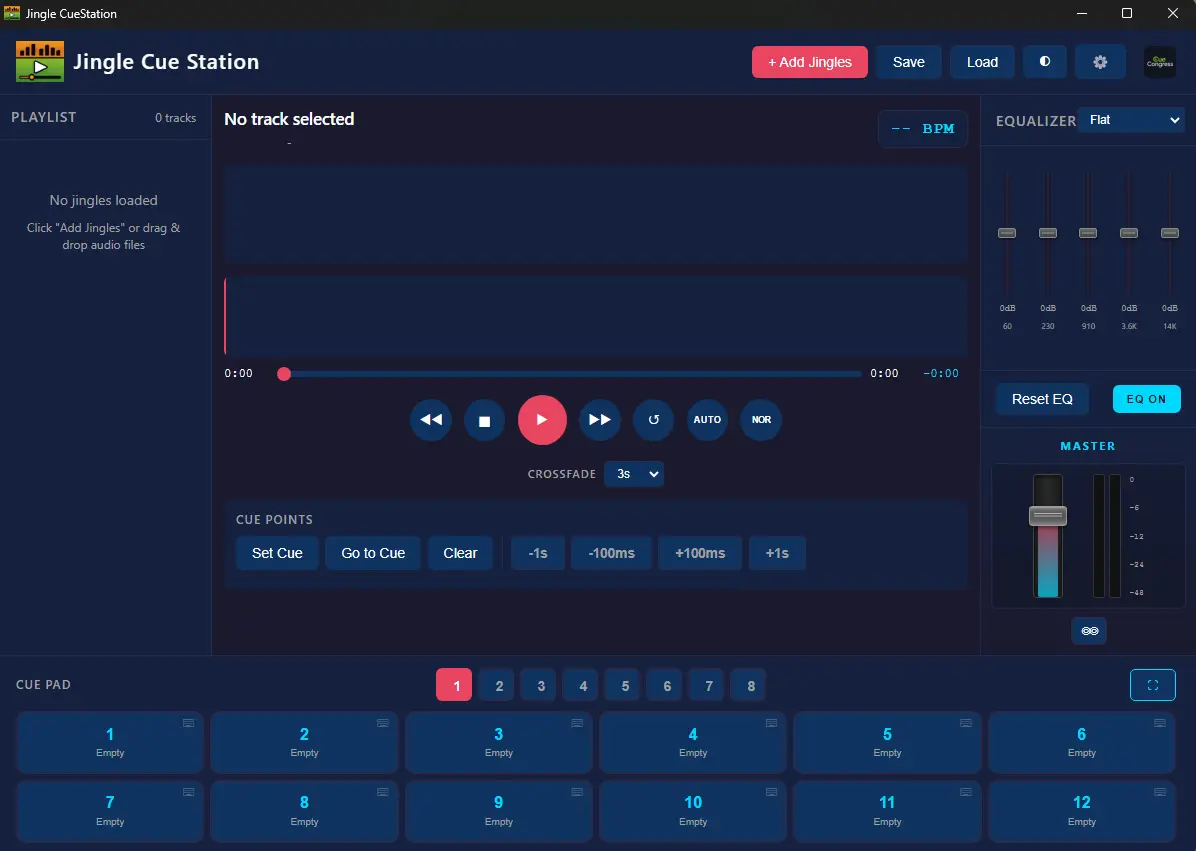Toggle the EQ ON switch

click(x=1146, y=399)
